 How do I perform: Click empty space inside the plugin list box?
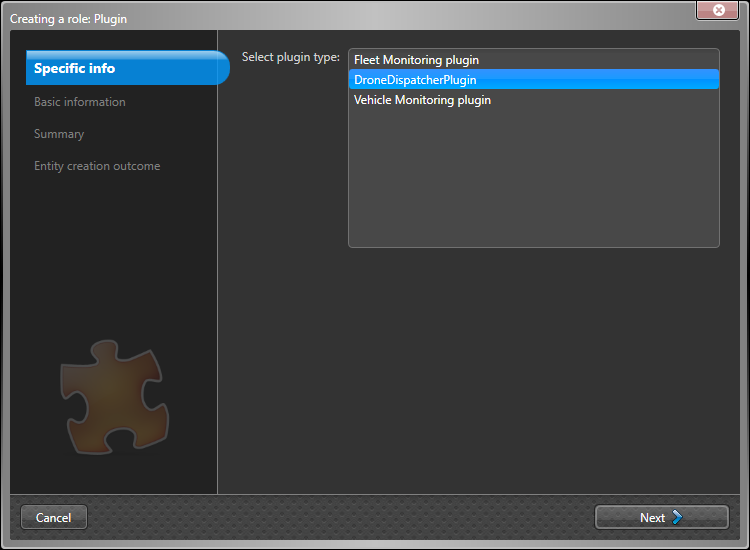click(533, 180)
